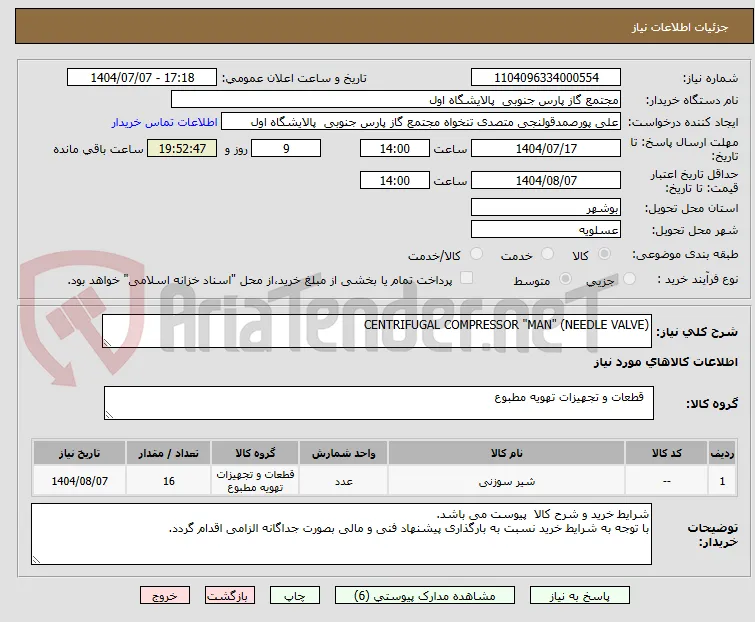Click the buyer organization name field
Screen dimensions: 755x622
point(396,100)
